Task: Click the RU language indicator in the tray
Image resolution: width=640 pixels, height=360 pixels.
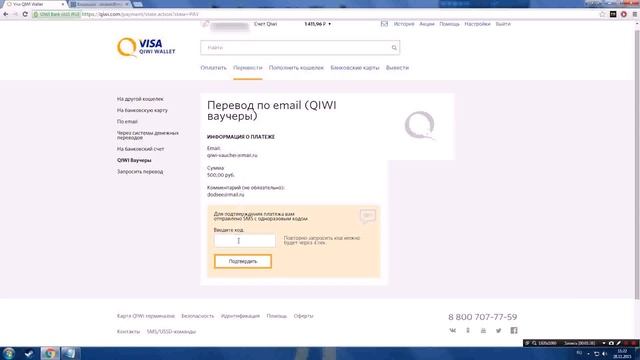Action: pos(579,353)
